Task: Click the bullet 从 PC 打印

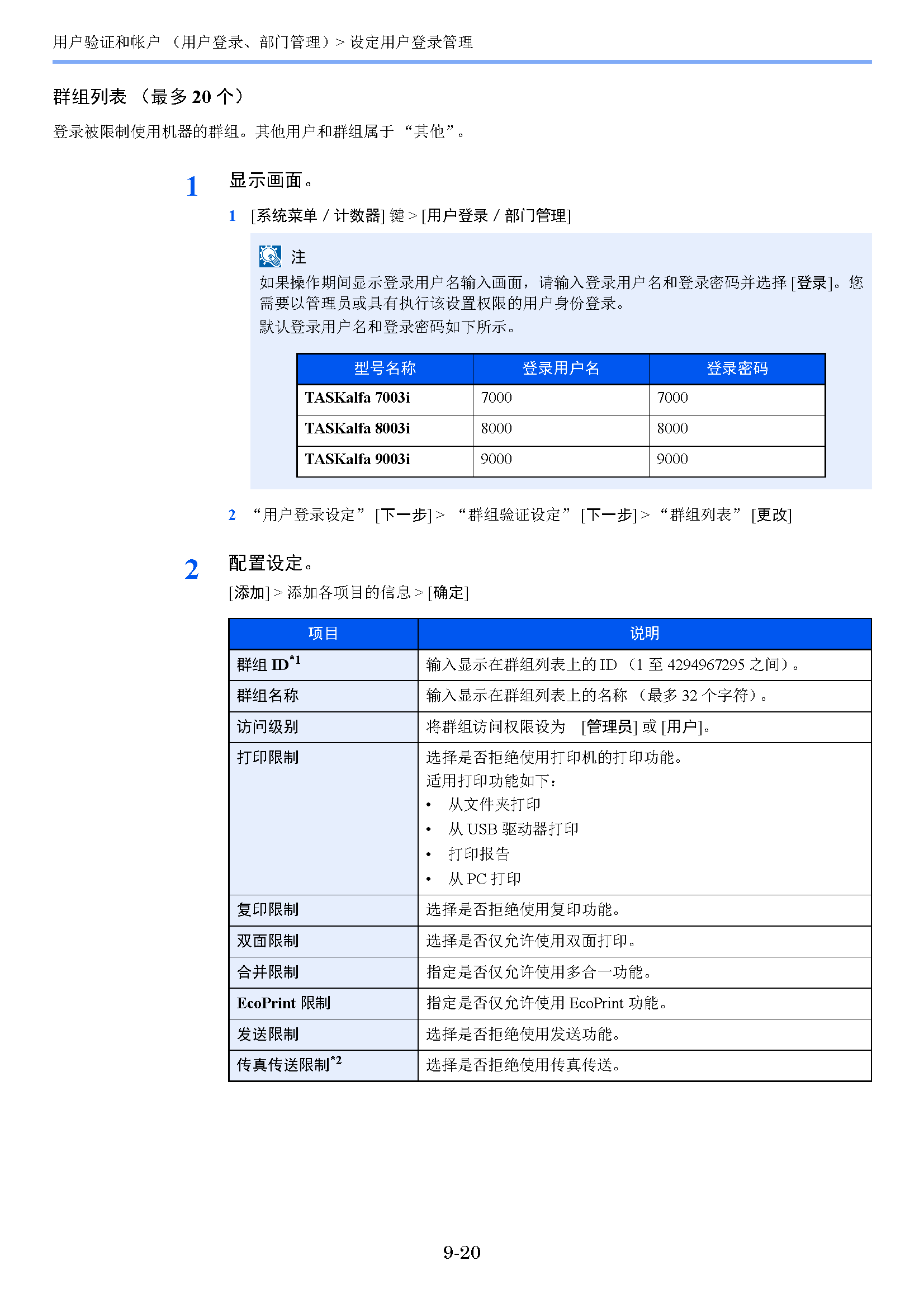Action: [x=485, y=879]
